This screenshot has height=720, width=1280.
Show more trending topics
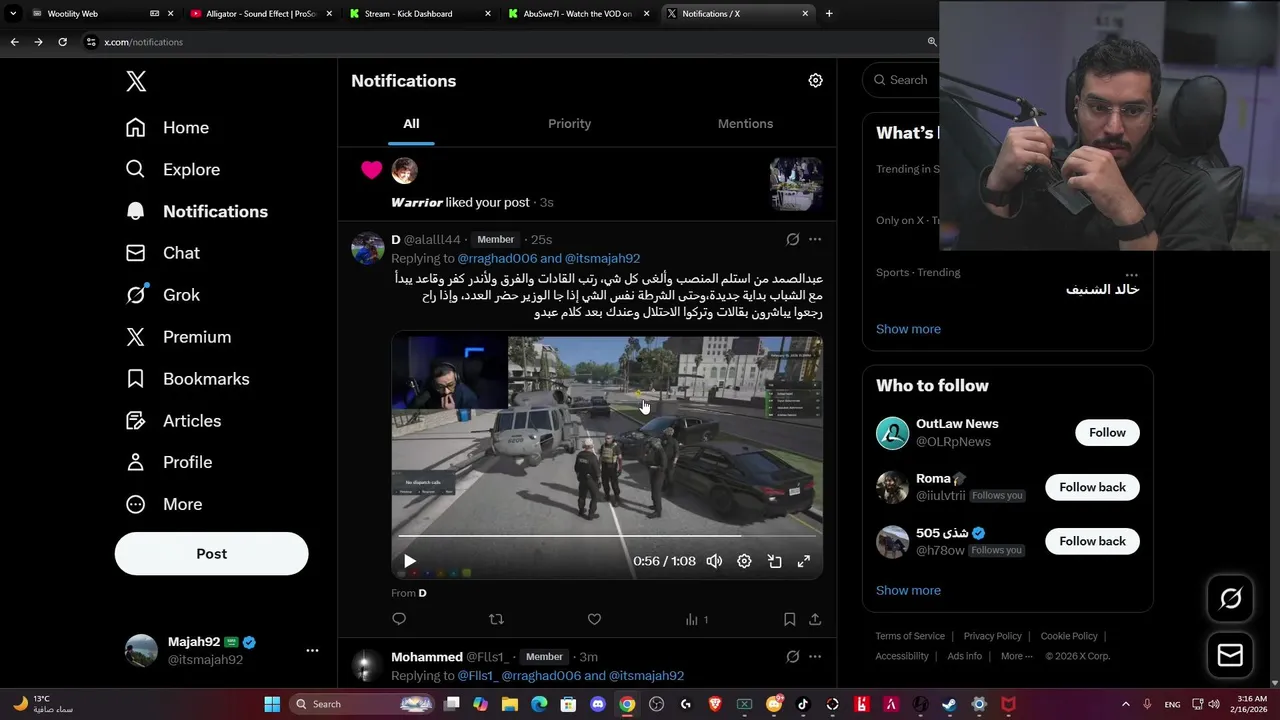pyautogui.click(x=908, y=329)
